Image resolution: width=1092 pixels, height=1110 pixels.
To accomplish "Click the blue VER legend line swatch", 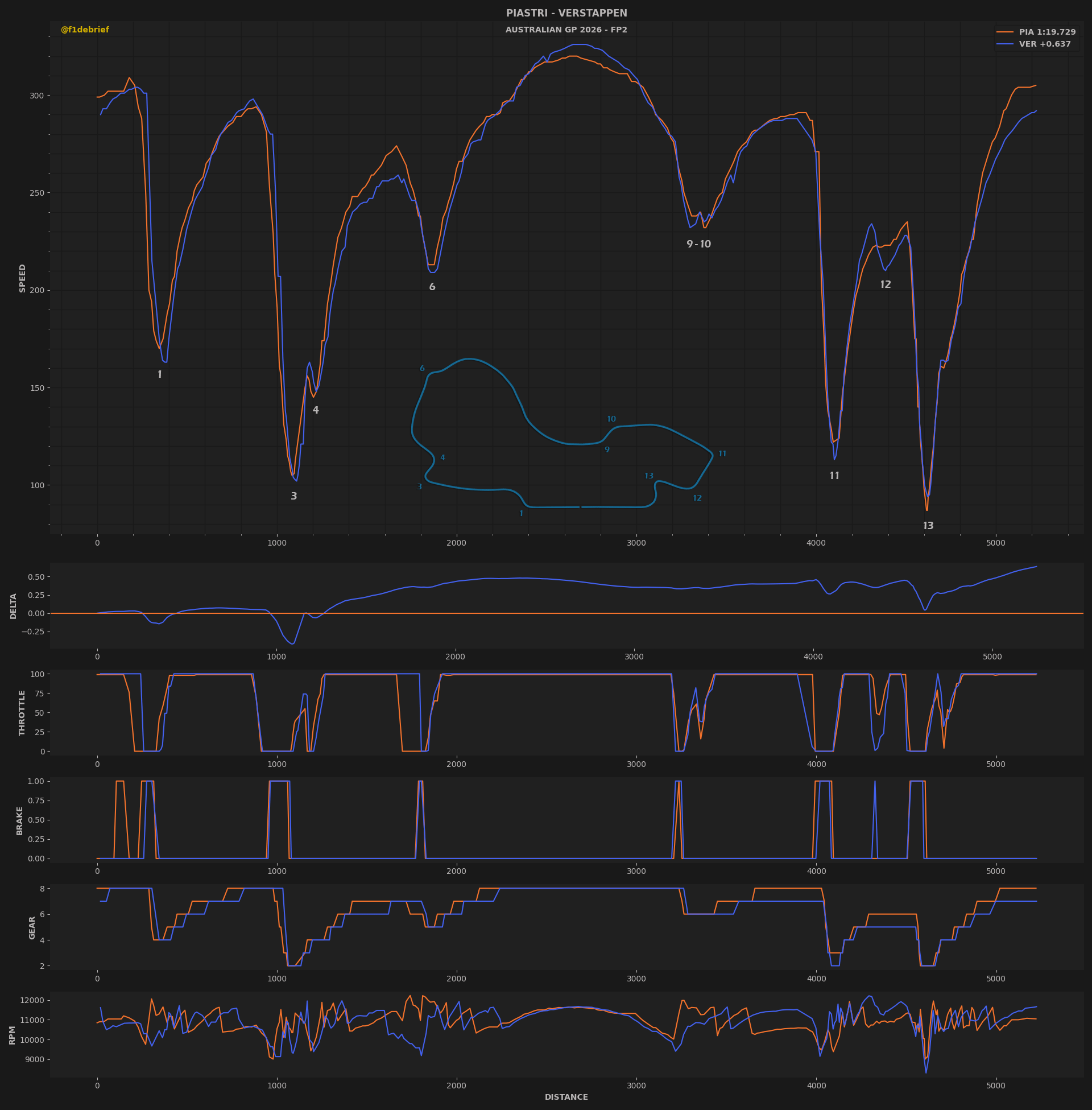I will tap(1005, 44).
